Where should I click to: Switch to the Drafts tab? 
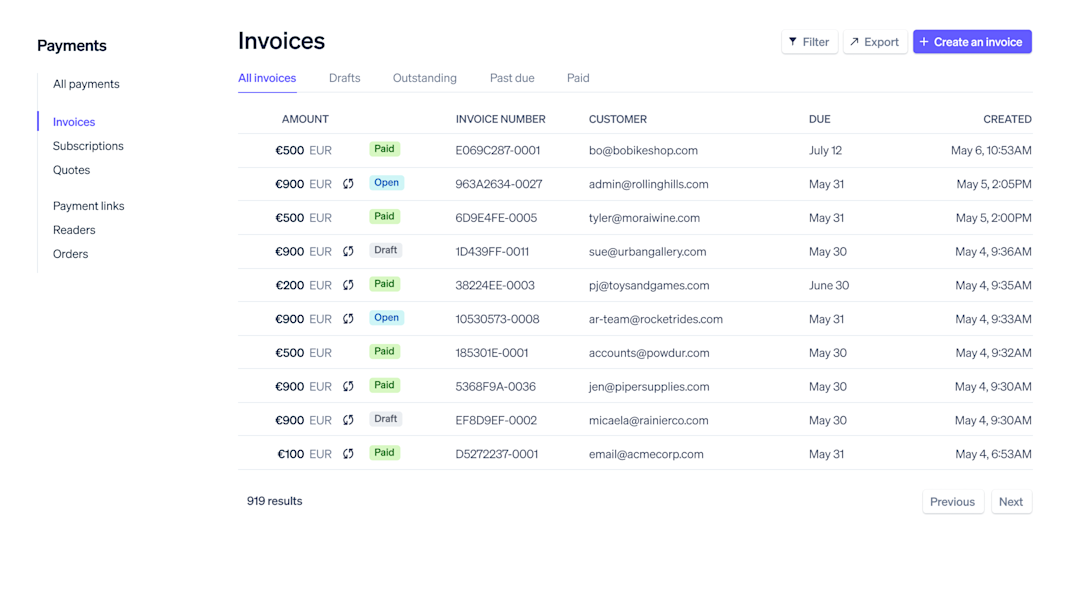(x=344, y=77)
